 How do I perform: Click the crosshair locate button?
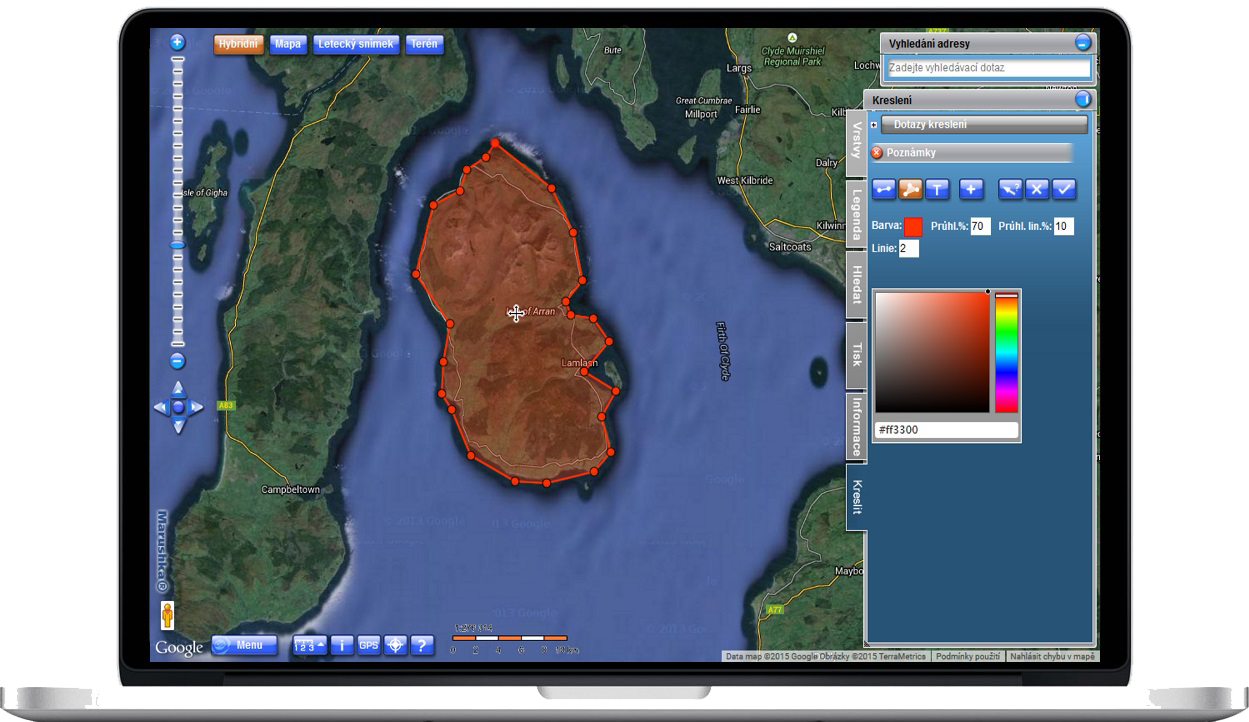pyautogui.click(x=396, y=646)
